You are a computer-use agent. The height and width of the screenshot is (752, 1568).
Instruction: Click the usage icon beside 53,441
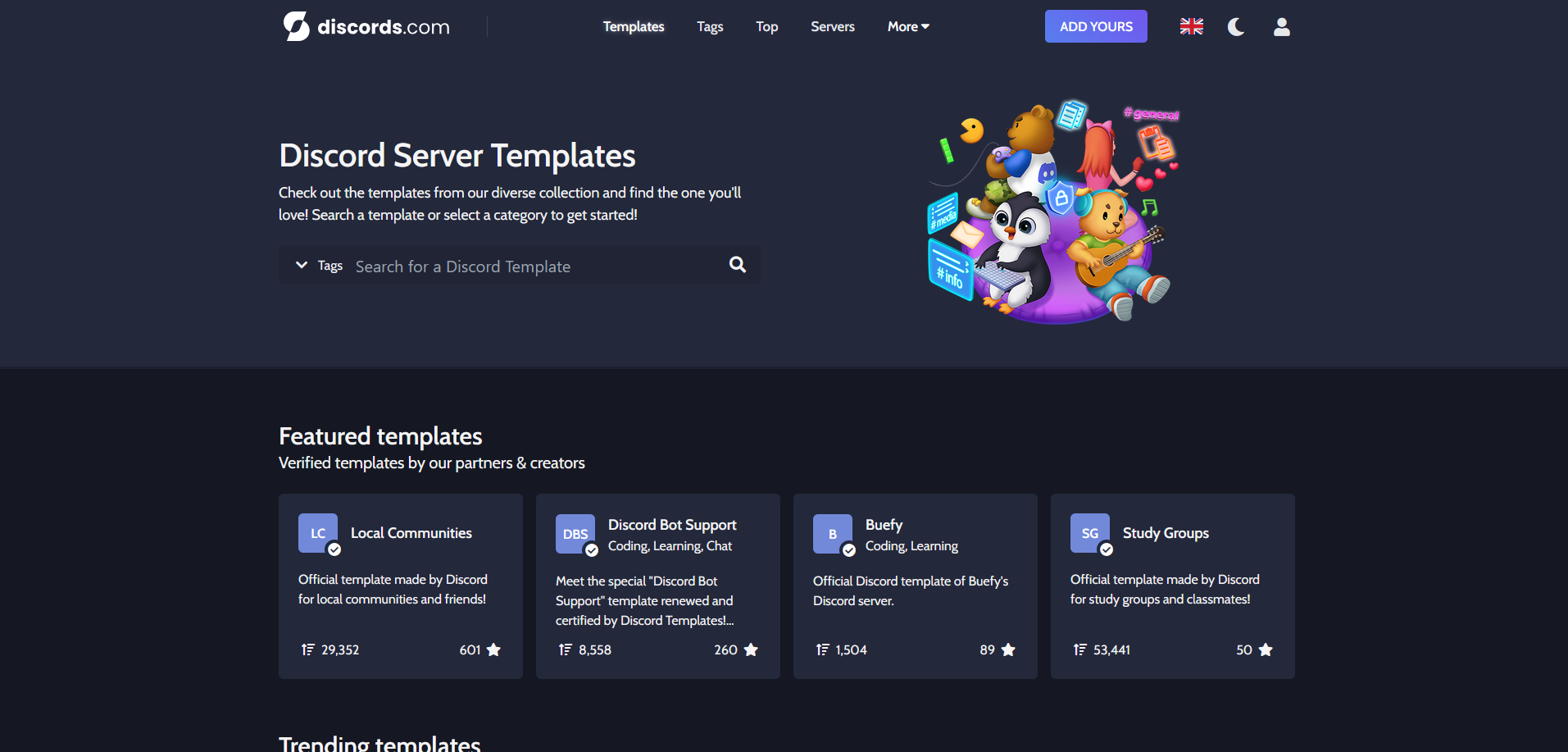pyautogui.click(x=1080, y=649)
